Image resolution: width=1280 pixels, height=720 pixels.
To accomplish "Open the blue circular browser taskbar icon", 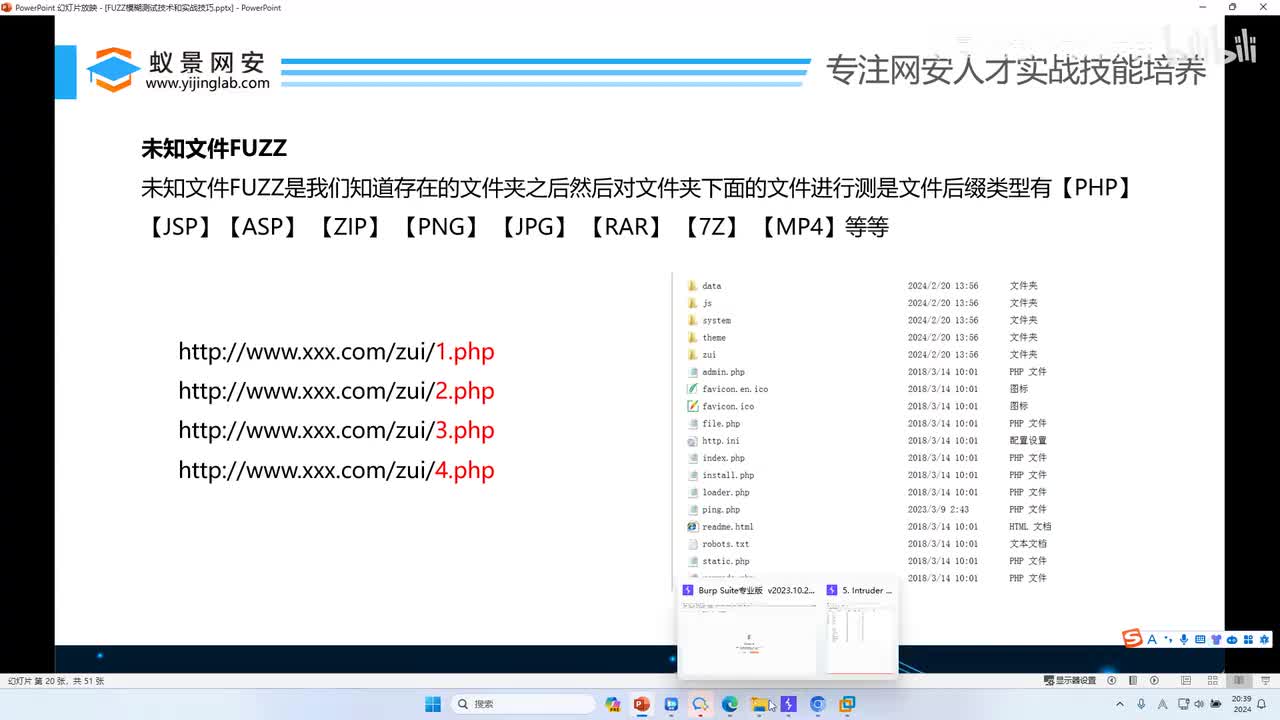I will coord(818,704).
